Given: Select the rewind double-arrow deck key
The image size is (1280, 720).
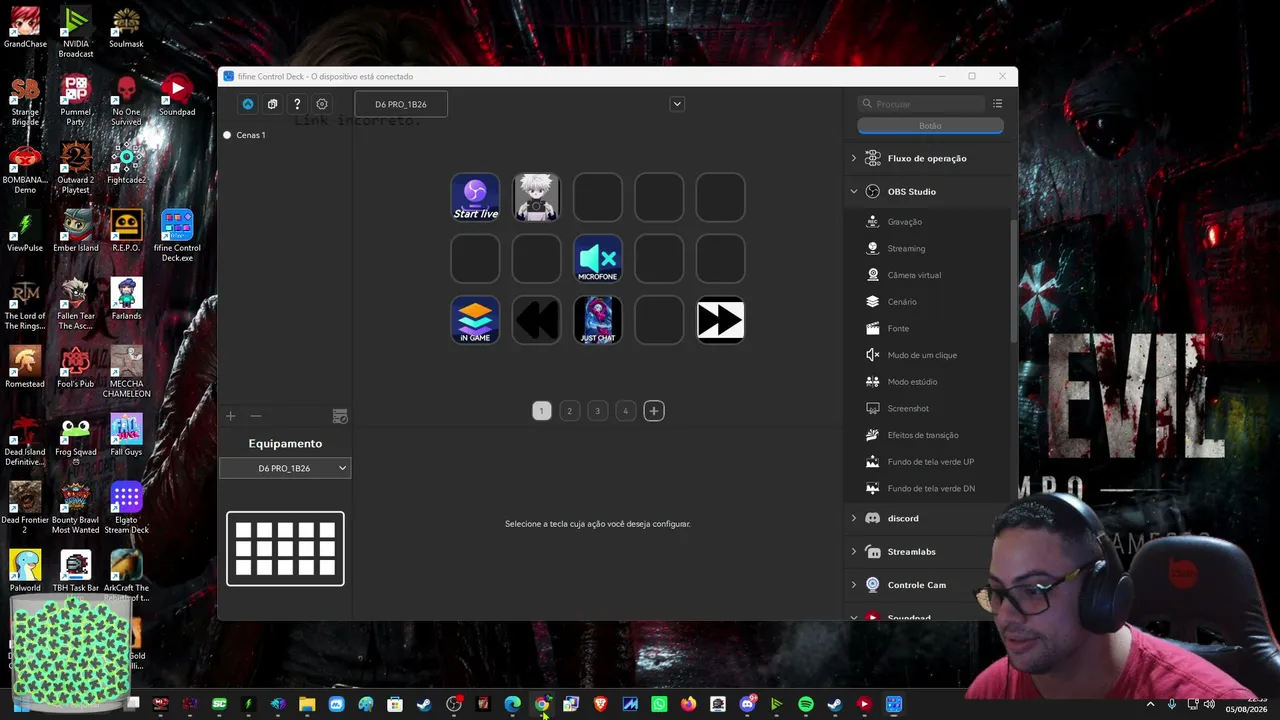Looking at the screenshot, I should (536, 320).
